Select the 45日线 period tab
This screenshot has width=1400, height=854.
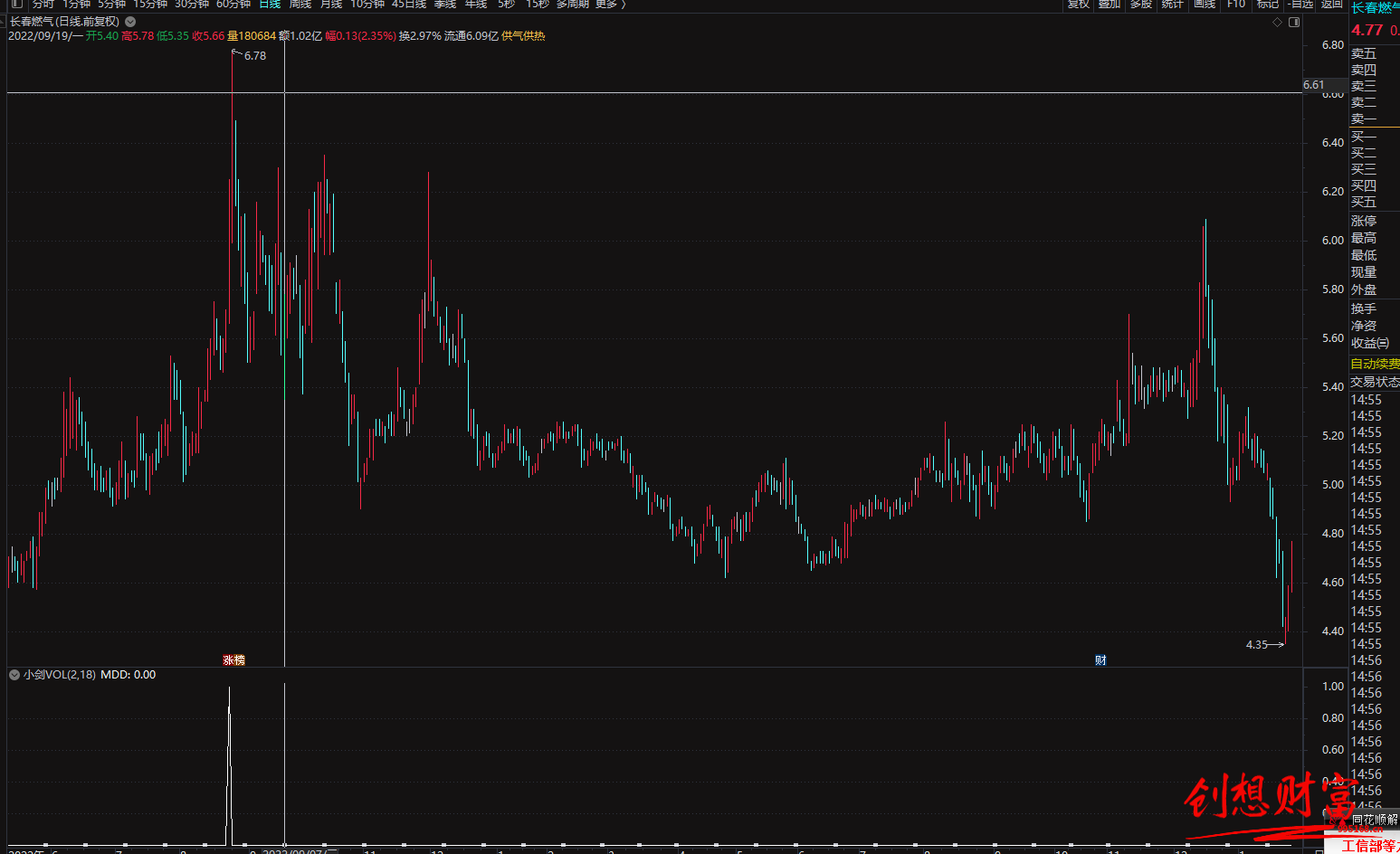(x=409, y=5)
